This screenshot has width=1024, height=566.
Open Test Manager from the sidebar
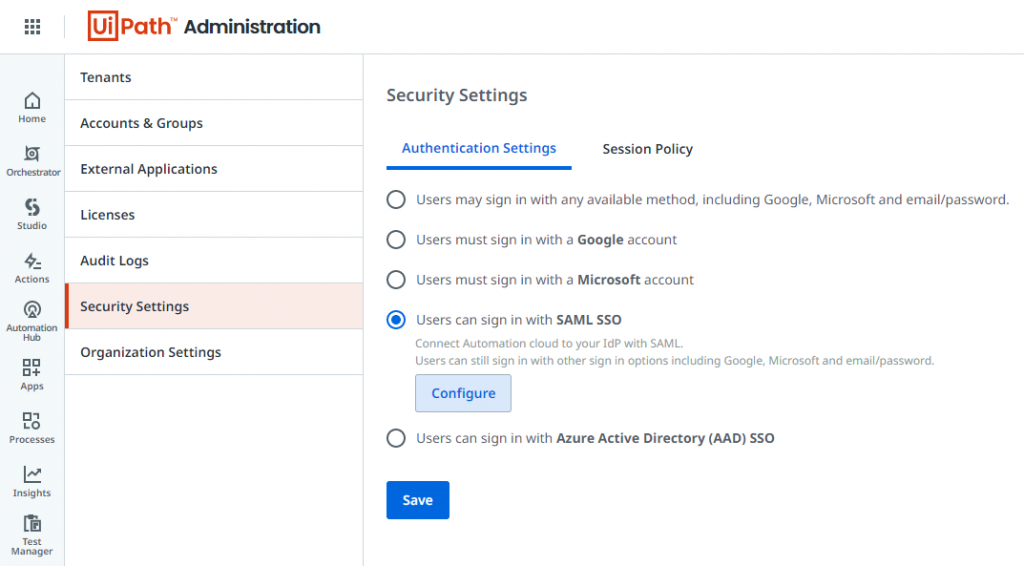(32, 535)
